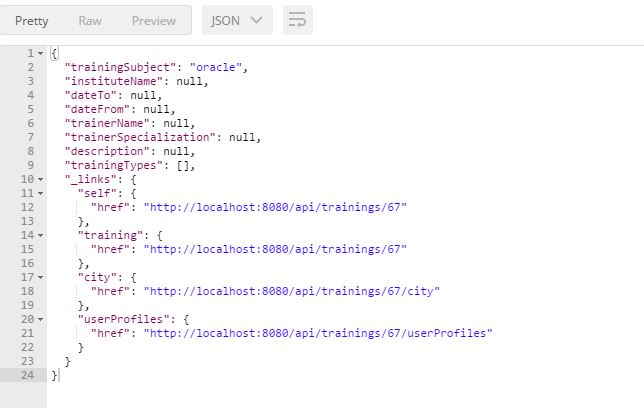Click the "oracle" trainingSubject value
The width and height of the screenshot is (644, 408).
click(216, 67)
